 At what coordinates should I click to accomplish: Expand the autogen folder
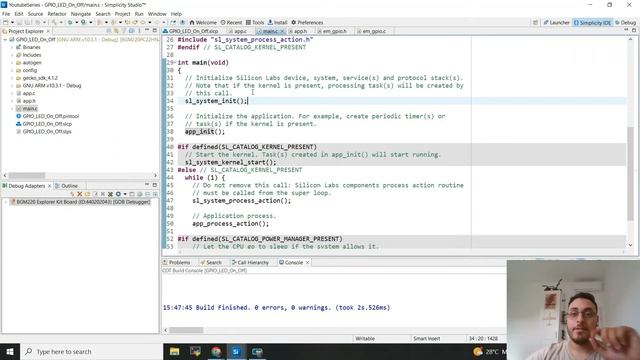click(x=12, y=63)
